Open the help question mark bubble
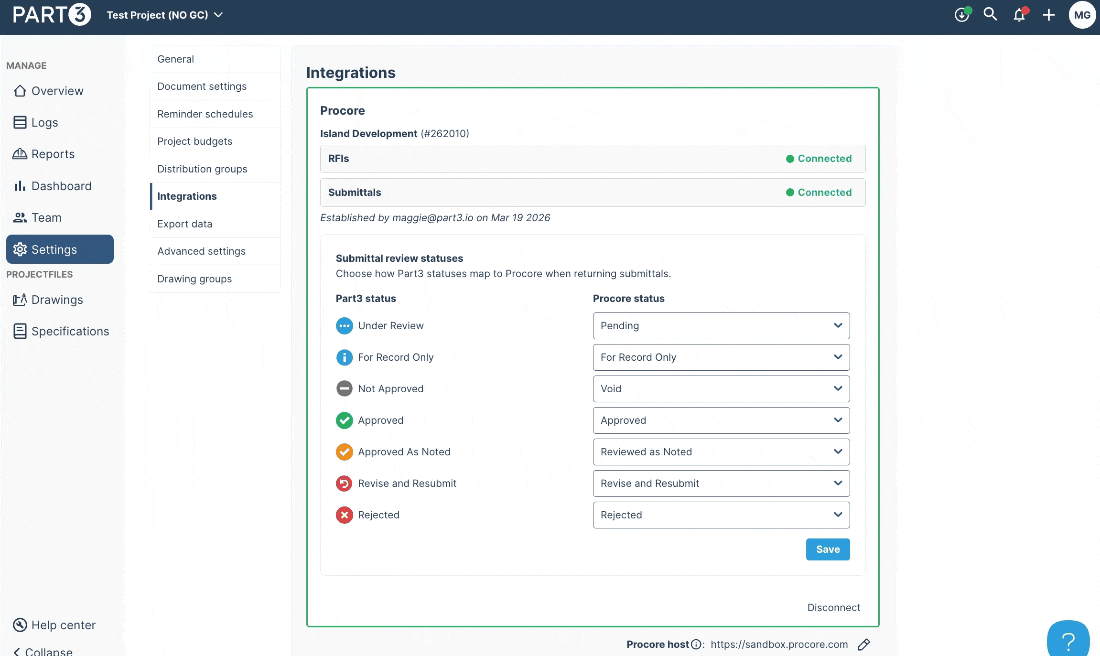The image size is (1100, 656). point(1068,640)
